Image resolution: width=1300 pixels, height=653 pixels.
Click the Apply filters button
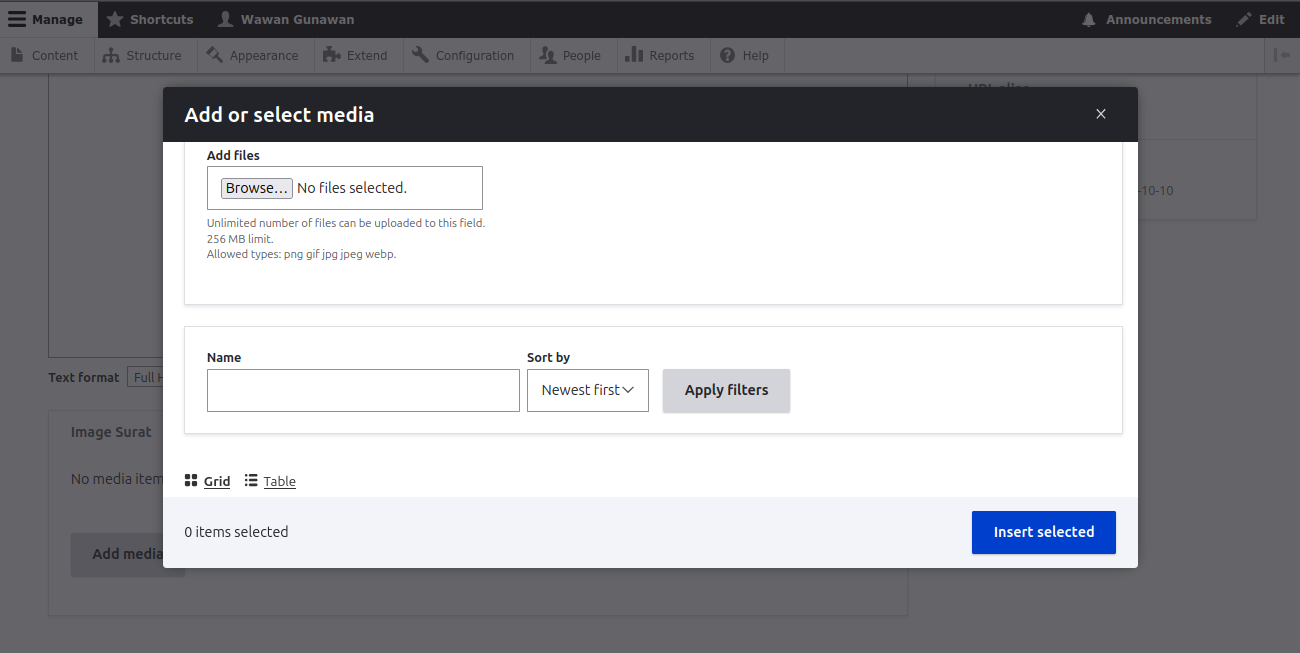tap(727, 390)
